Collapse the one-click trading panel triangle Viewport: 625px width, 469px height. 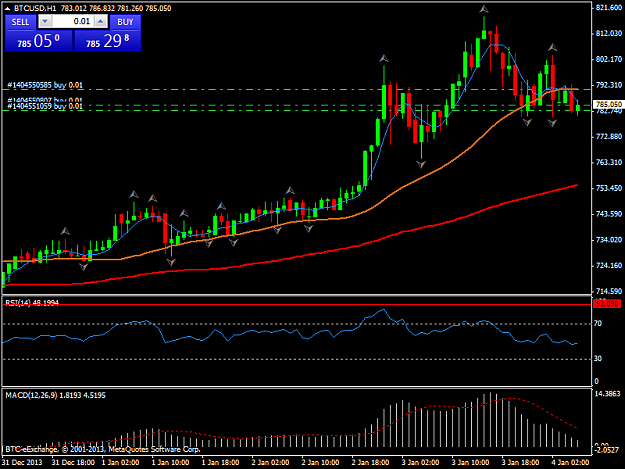pyautogui.click(x=8, y=8)
